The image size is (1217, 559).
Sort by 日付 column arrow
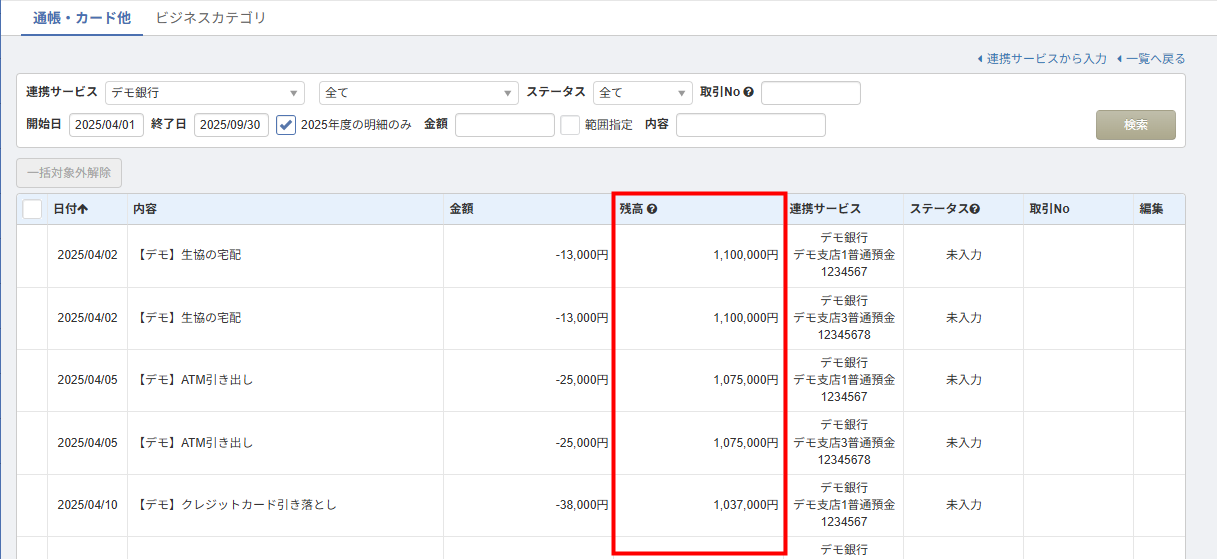point(82,209)
